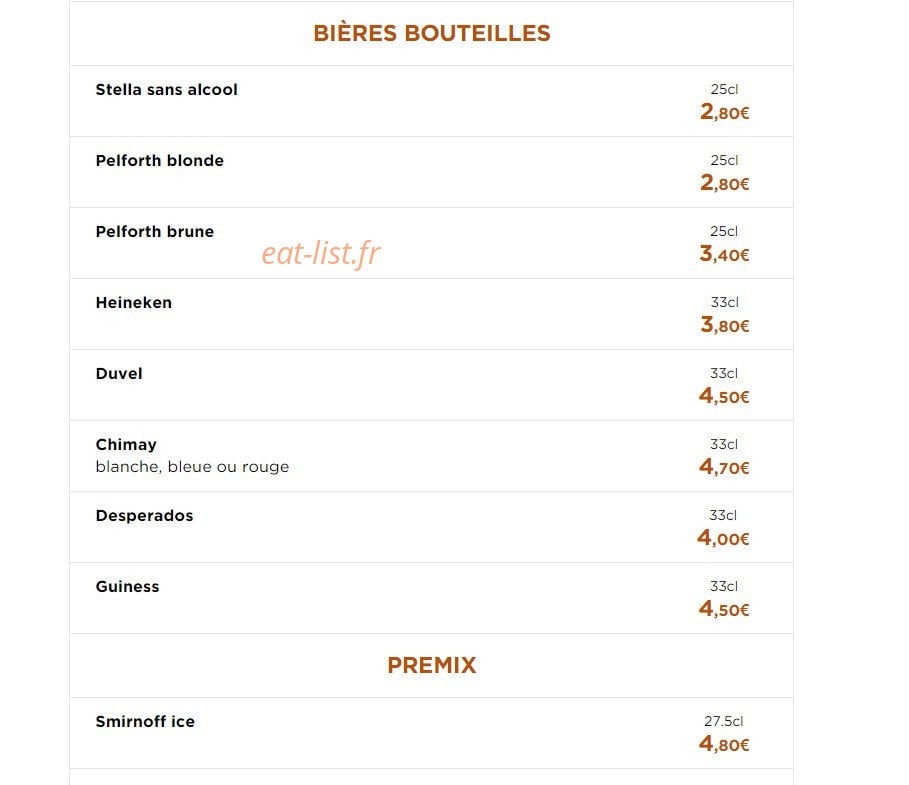Click the 4,80€ Smirnoff ice price
The height and width of the screenshot is (785, 909).
tap(724, 743)
